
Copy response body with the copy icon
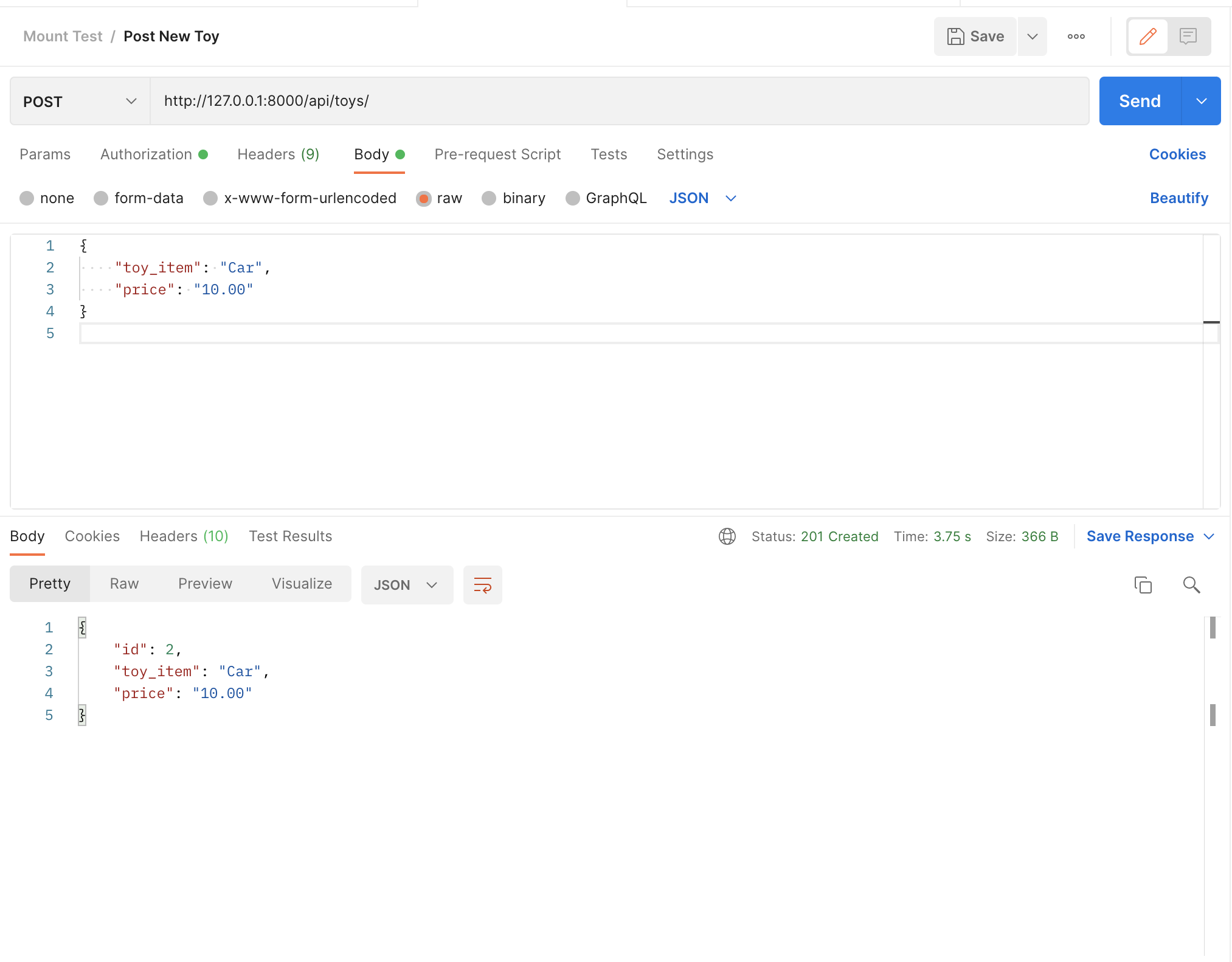pyautogui.click(x=1143, y=585)
